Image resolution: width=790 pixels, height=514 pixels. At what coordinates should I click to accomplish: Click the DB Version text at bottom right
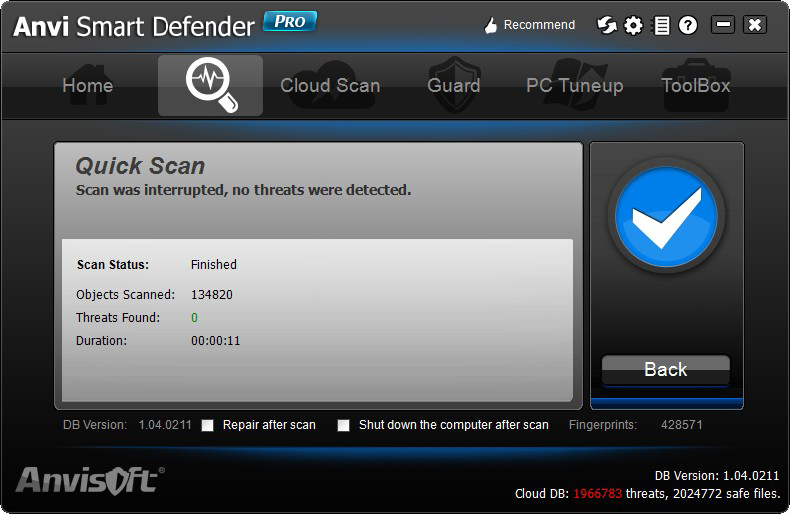[x=716, y=476]
